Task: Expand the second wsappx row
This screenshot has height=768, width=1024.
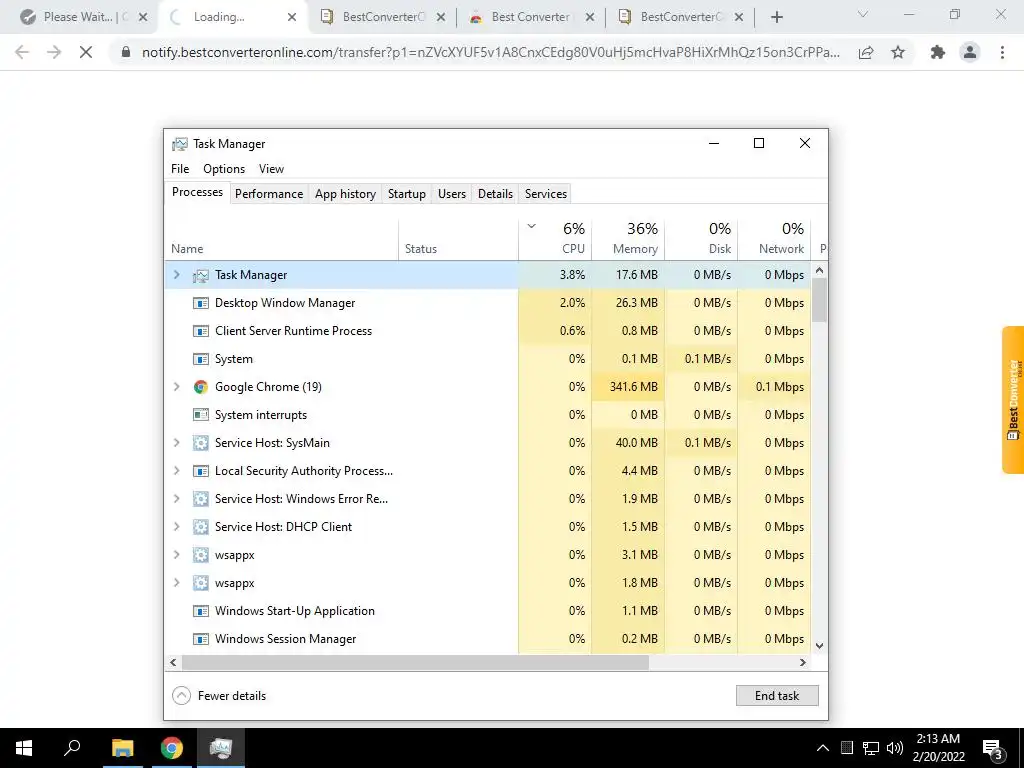Action: [176, 583]
